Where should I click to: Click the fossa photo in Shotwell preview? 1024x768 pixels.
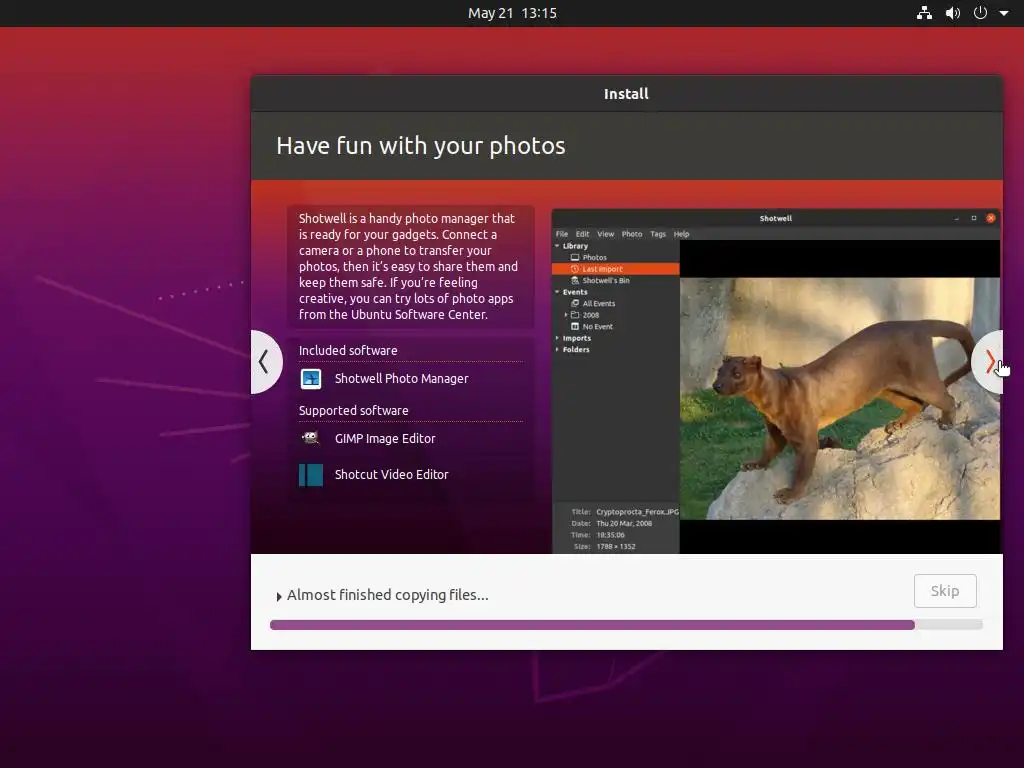[x=840, y=399]
